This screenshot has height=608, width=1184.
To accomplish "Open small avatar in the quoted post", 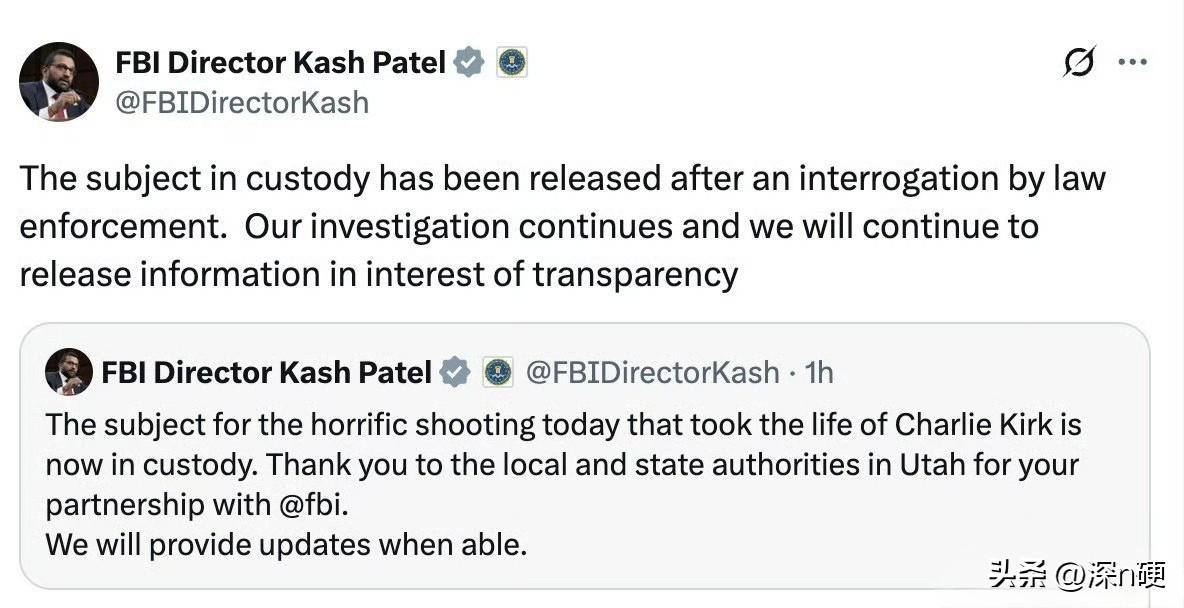I will [69, 372].
